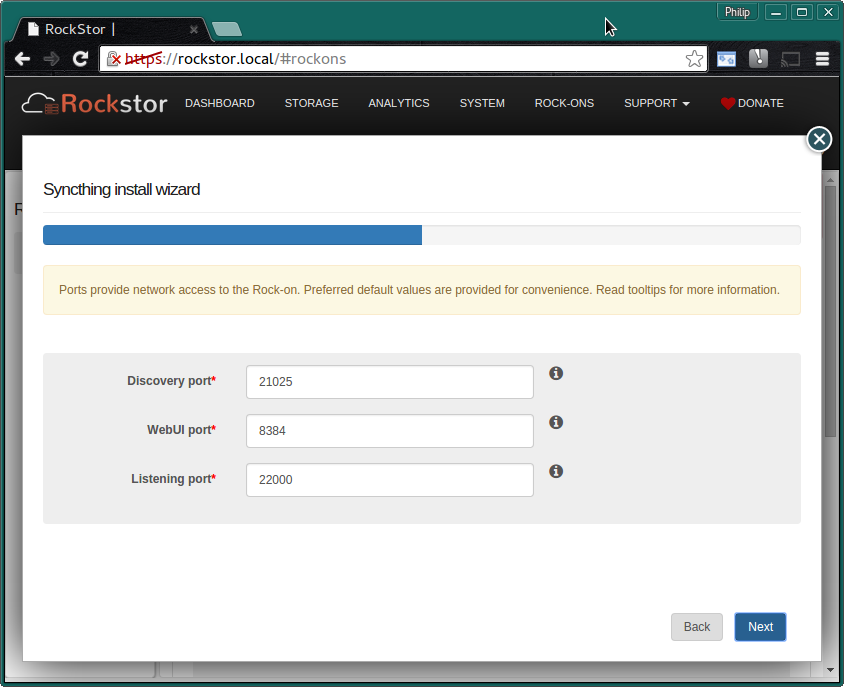Screen dimensions: 844x687
Task: Open a new browser tab
Action: 227,29
